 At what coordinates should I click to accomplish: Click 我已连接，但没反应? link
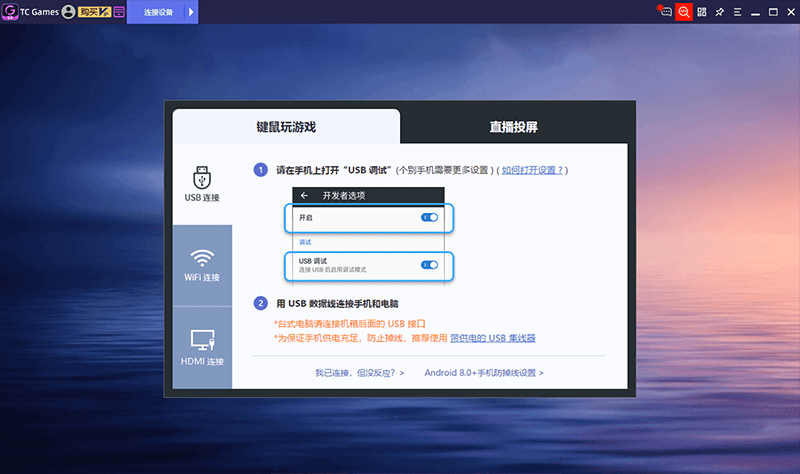coord(360,373)
